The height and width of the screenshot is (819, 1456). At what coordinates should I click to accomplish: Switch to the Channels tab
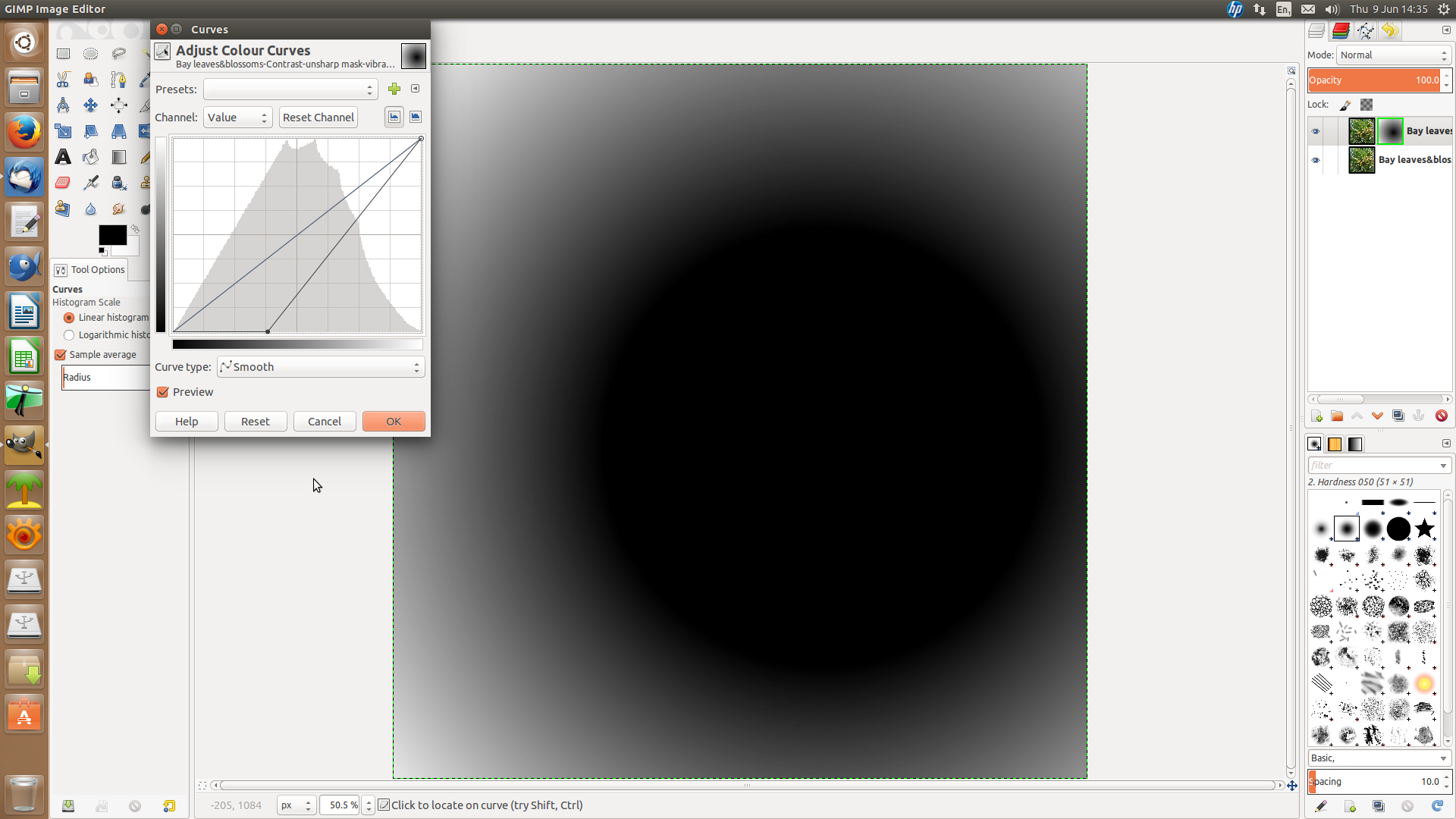click(x=1341, y=30)
